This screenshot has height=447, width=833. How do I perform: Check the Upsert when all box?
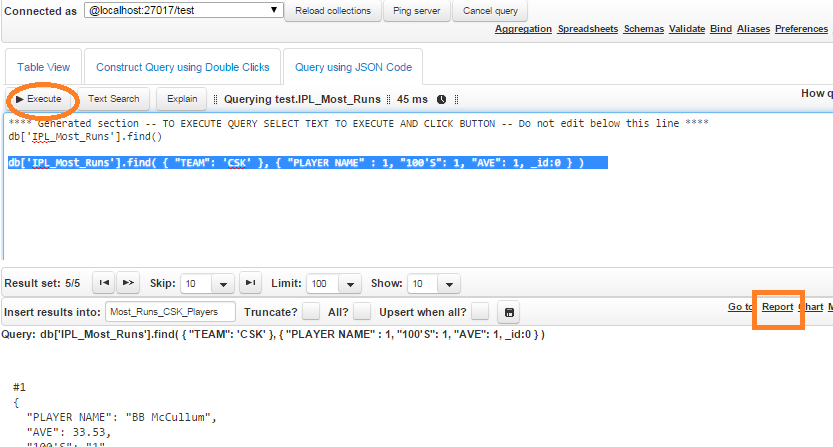click(x=480, y=312)
